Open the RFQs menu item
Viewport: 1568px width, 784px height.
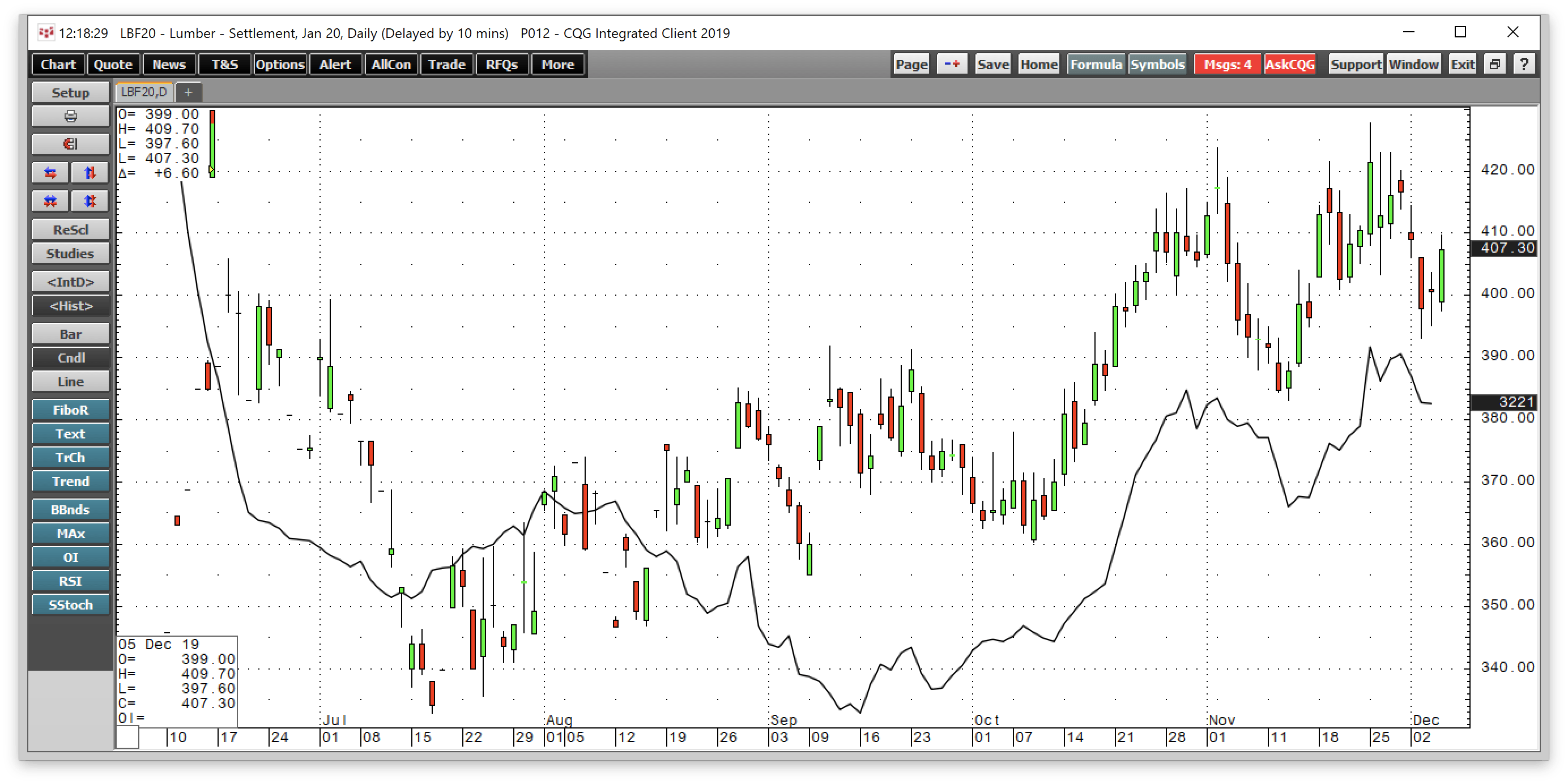point(502,65)
